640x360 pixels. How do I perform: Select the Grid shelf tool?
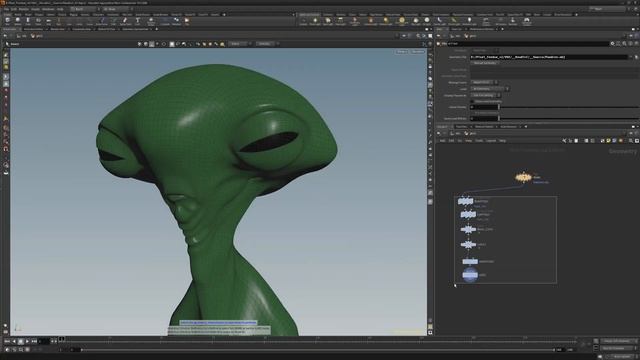tap(48, 20)
